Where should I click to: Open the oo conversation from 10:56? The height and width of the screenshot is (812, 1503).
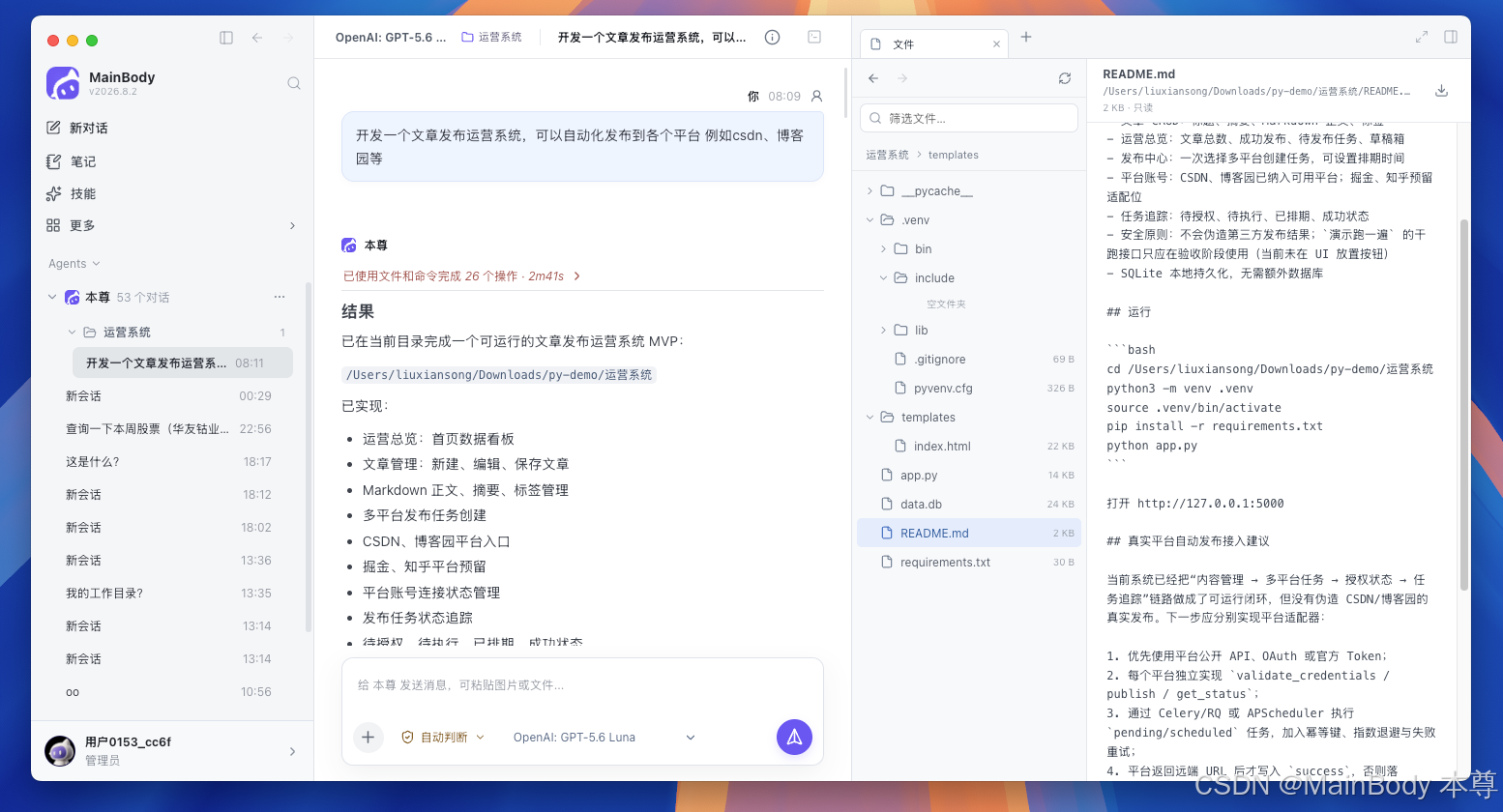pos(168,691)
